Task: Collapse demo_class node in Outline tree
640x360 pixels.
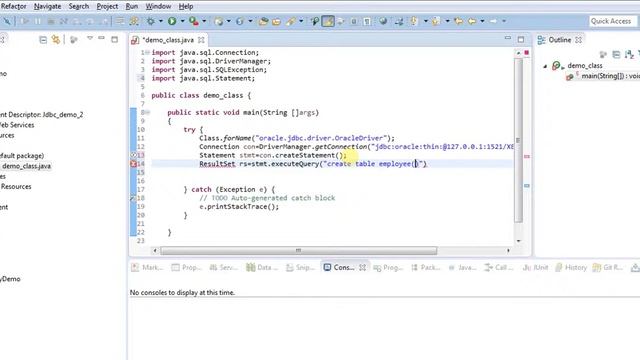Action: [545, 66]
